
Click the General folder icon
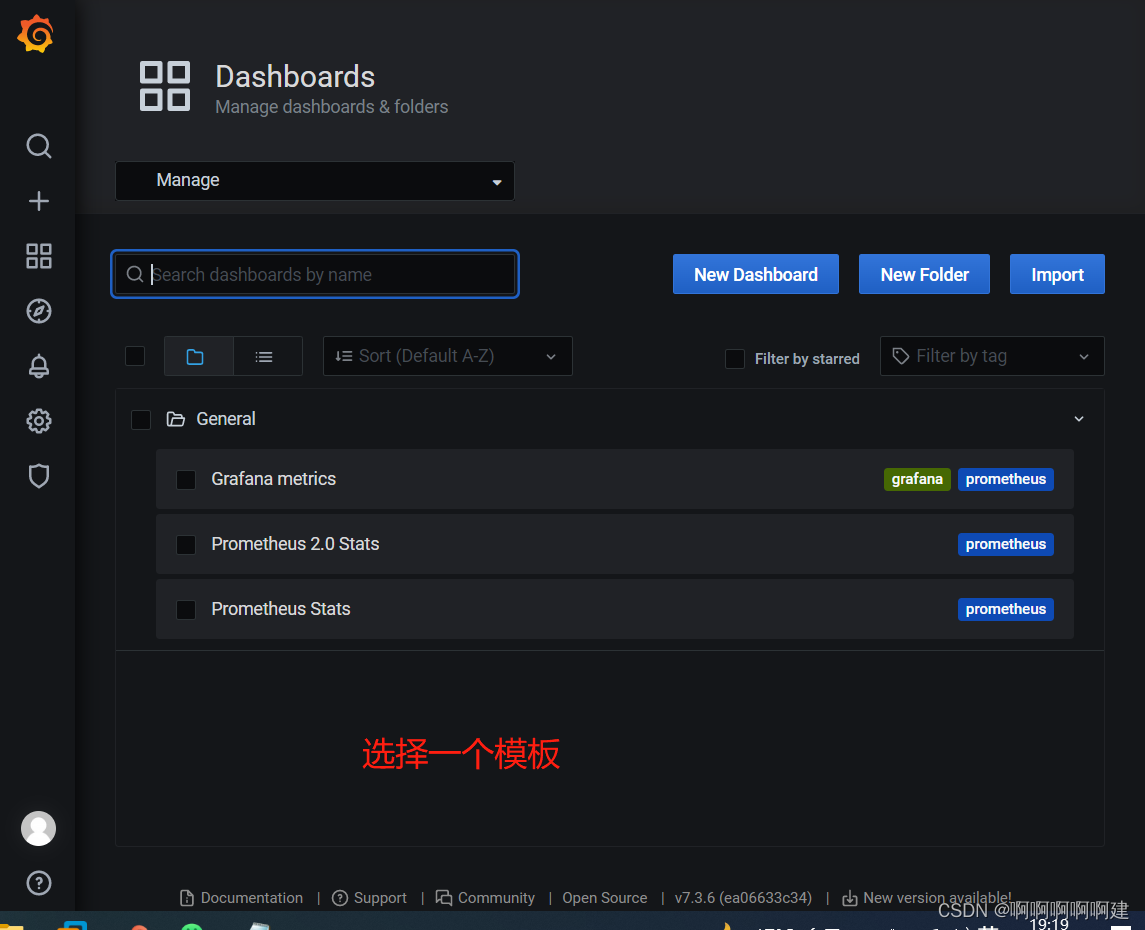click(175, 419)
